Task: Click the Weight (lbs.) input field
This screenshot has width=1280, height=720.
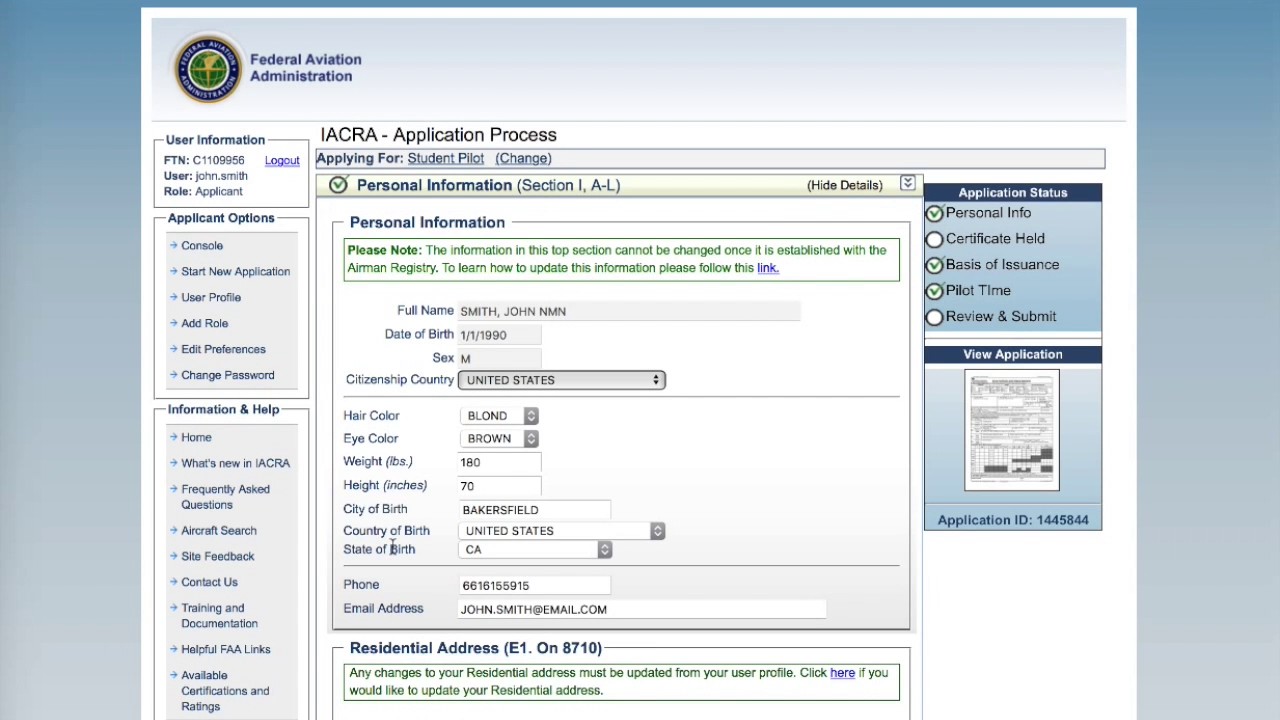Action: (x=500, y=462)
